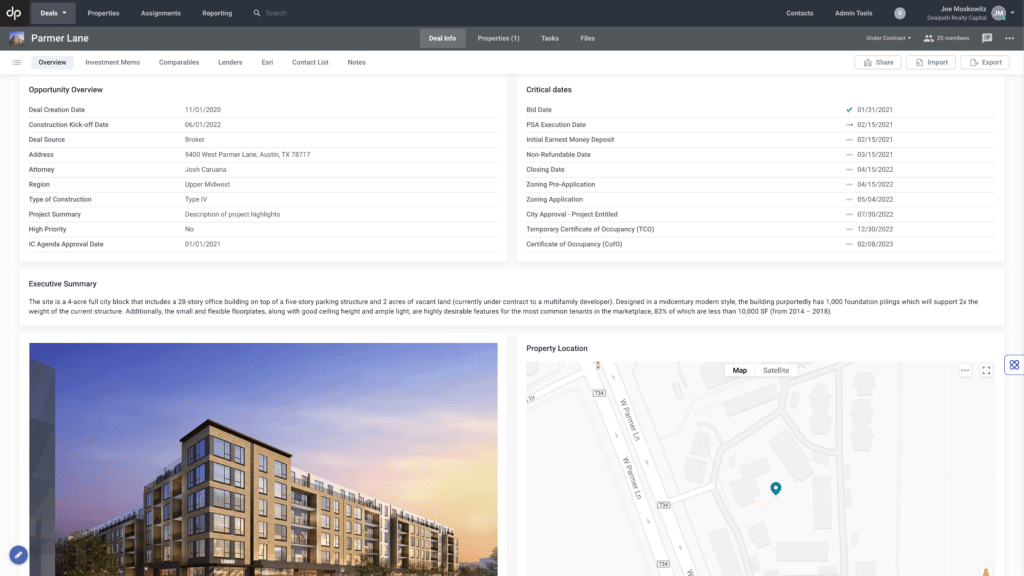Open the deal comments chat icon
Screen dimensions: 1024x576
tap(987, 38)
